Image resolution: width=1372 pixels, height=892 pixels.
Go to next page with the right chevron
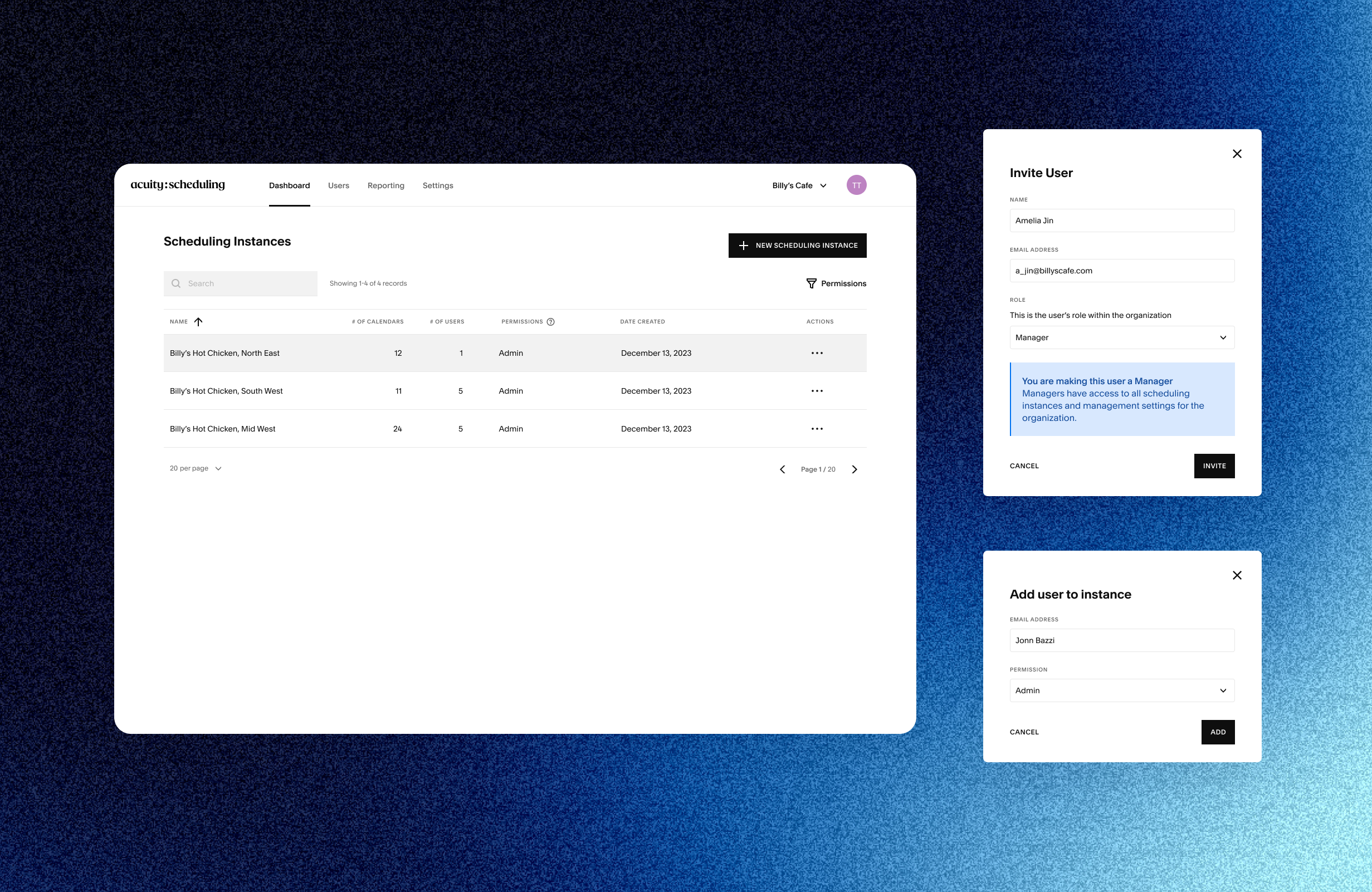854,469
